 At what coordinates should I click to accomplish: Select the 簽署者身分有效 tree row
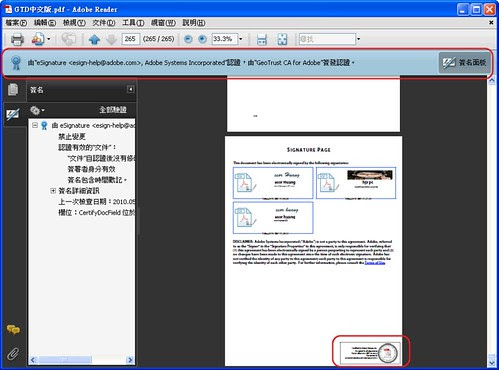click(91, 169)
